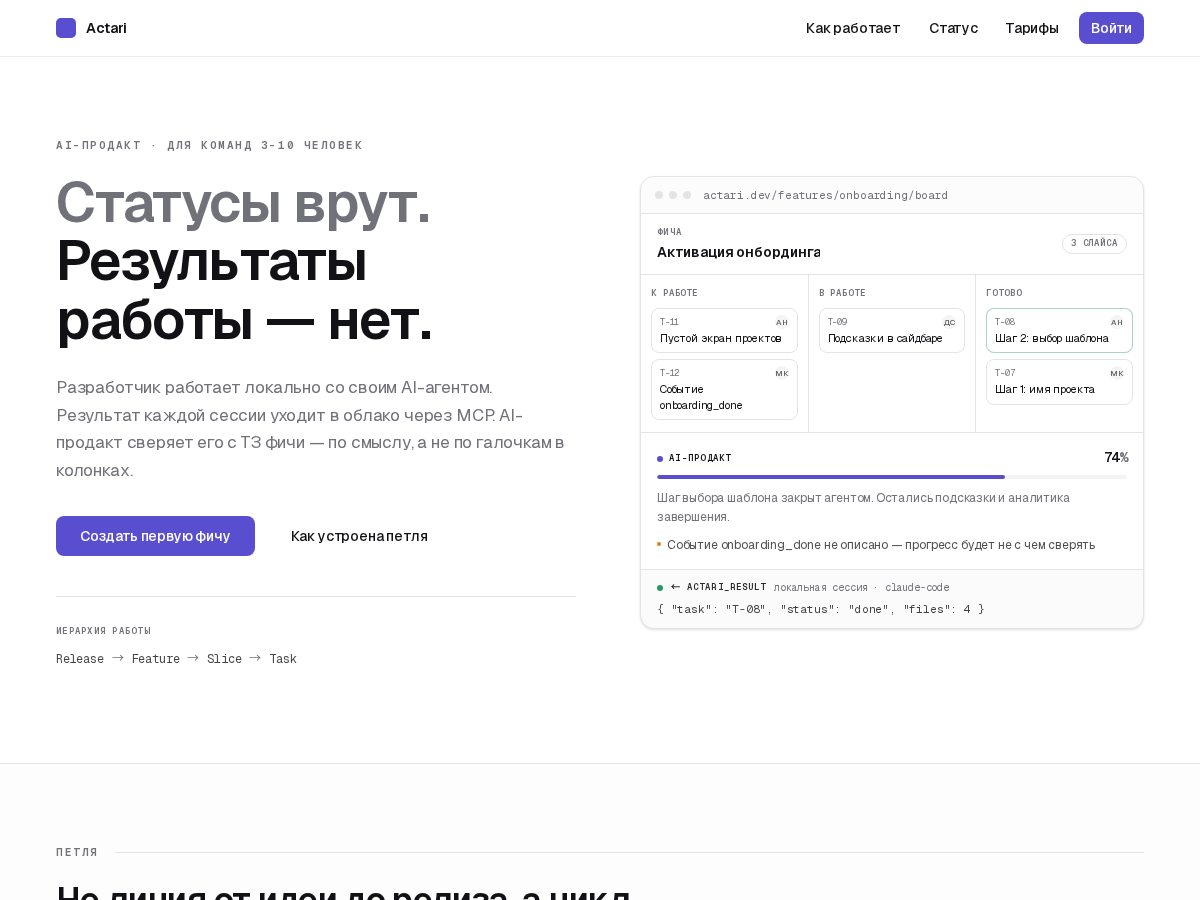Click the «локальная сессия · claude-code» label
This screenshot has width=1200, height=900.
[861, 588]
